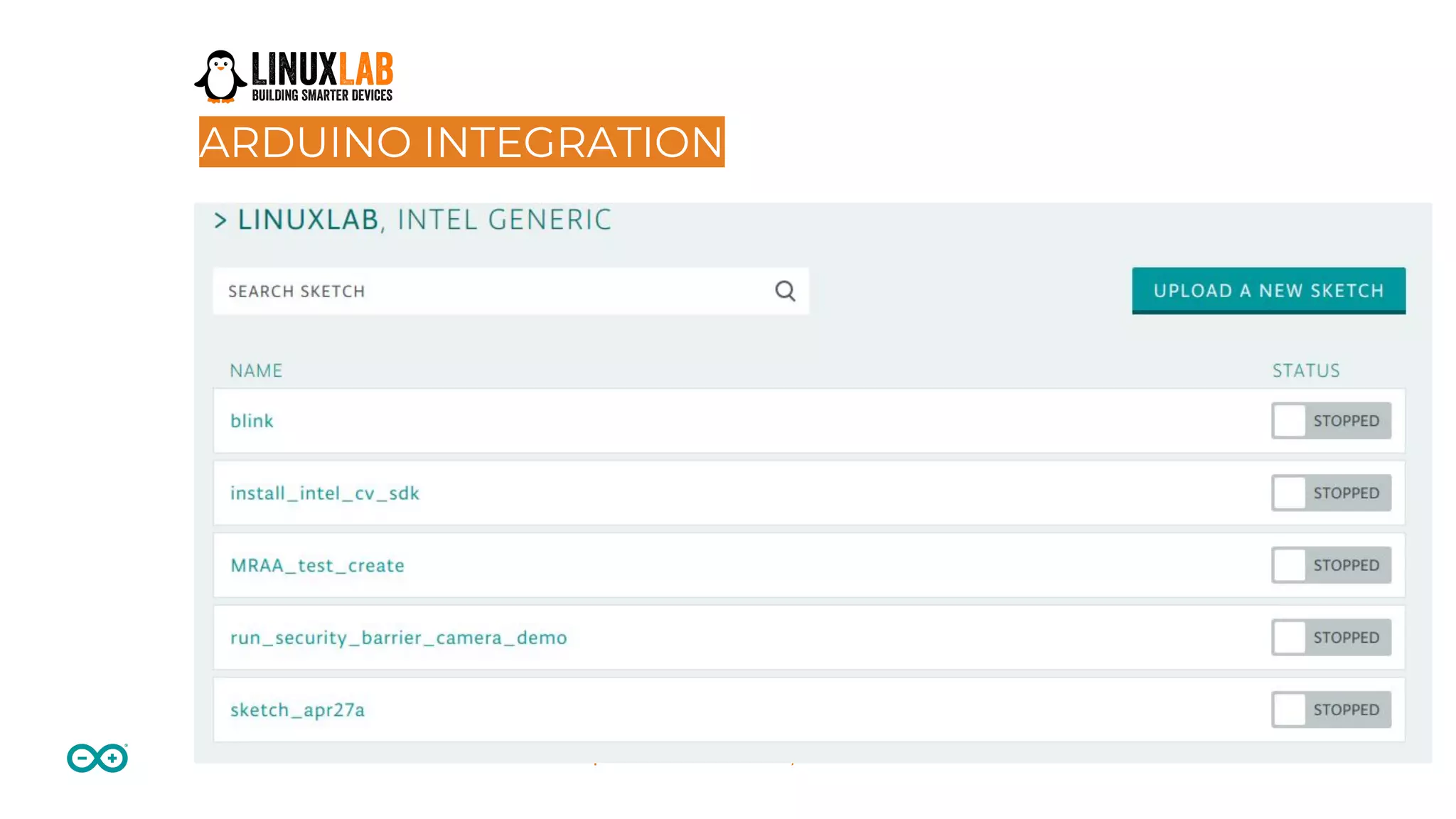Viewport: 1456px width, 819px height.
Task: Switch on sketch_apr27a status toggle
Action: (x=1331, y=710)
